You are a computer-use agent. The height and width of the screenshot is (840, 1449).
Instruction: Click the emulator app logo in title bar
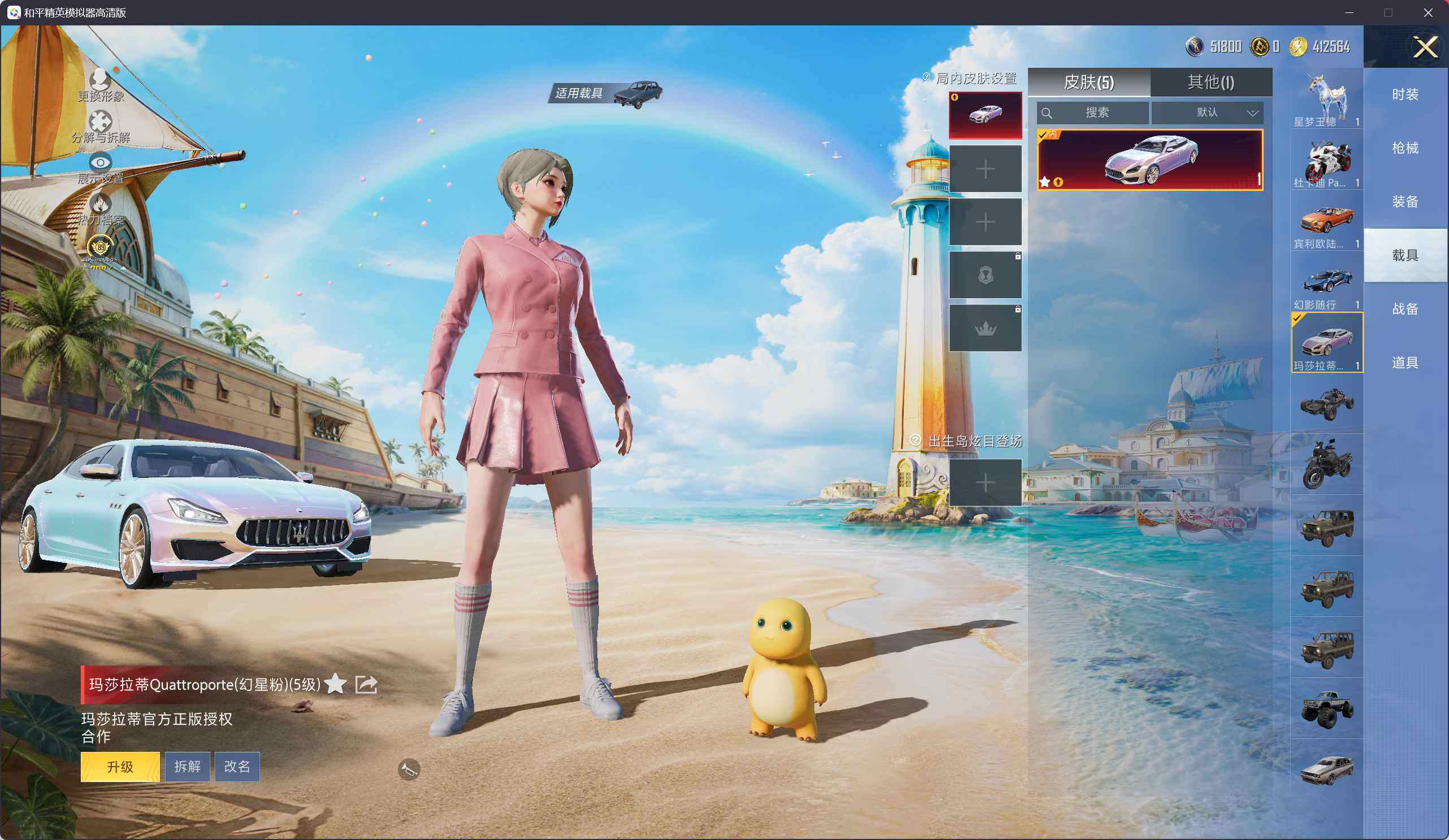point(14,12)
